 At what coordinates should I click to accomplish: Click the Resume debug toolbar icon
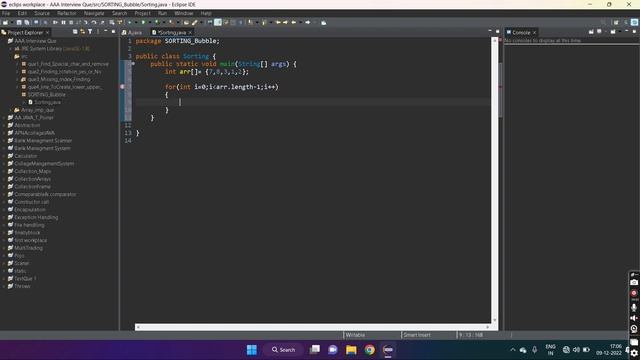pos(55,22)
